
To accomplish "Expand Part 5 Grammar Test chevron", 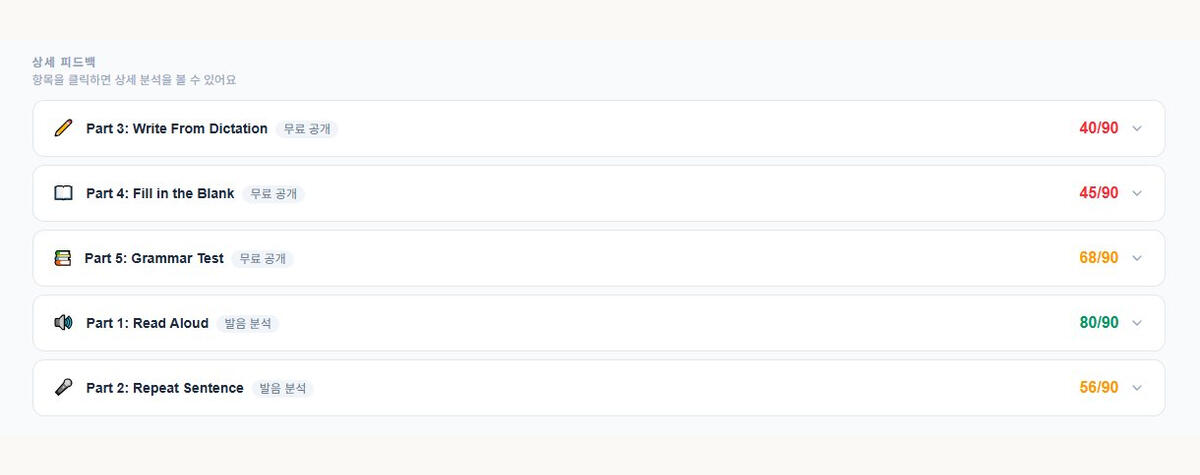I will [1136, 258].
